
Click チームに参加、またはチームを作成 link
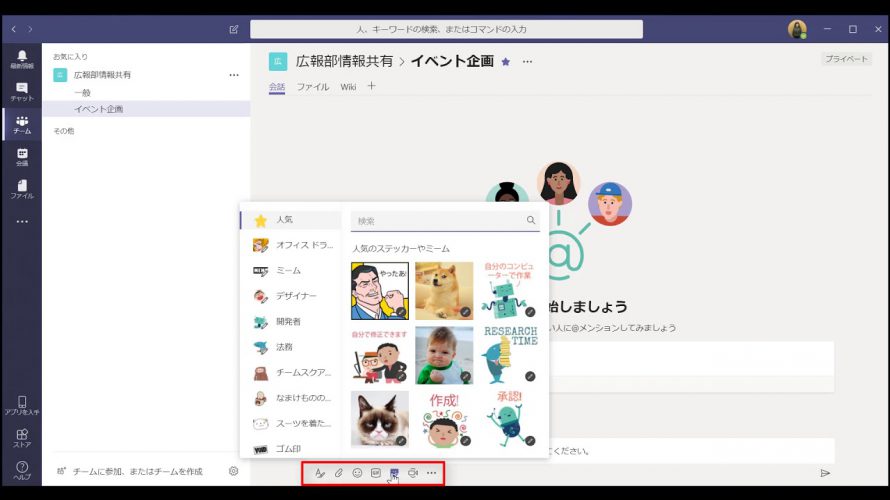click(137, 471)
